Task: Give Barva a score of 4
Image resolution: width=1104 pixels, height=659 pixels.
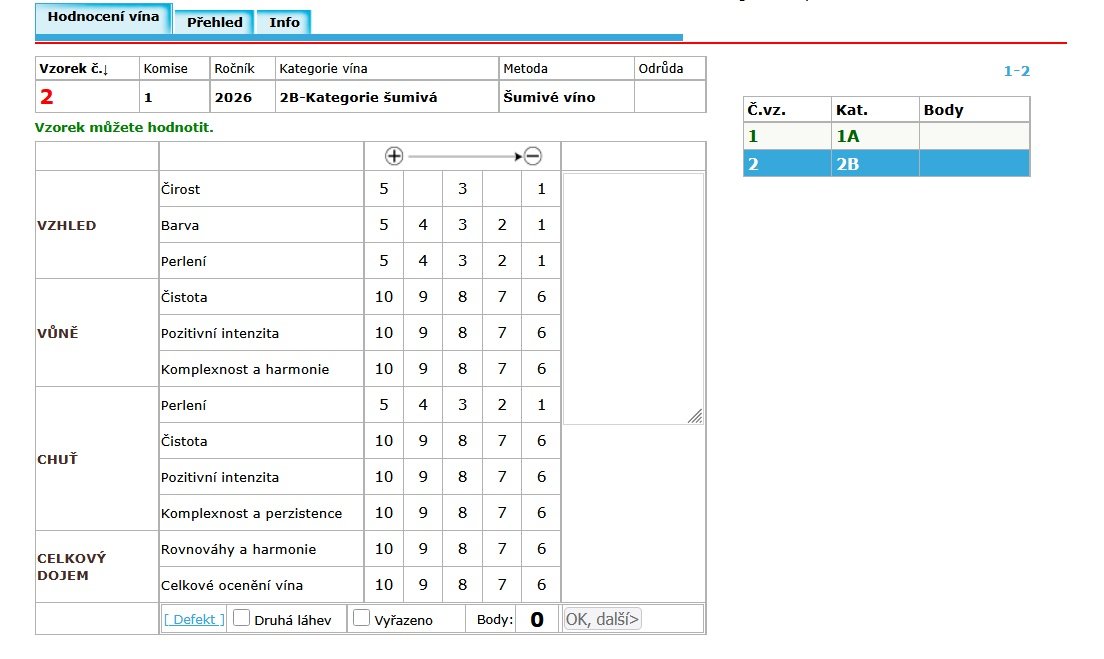Action: 423,225
